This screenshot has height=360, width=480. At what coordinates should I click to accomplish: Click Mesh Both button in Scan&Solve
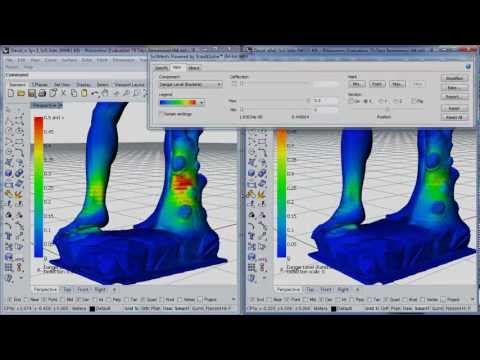click(377, 84)
